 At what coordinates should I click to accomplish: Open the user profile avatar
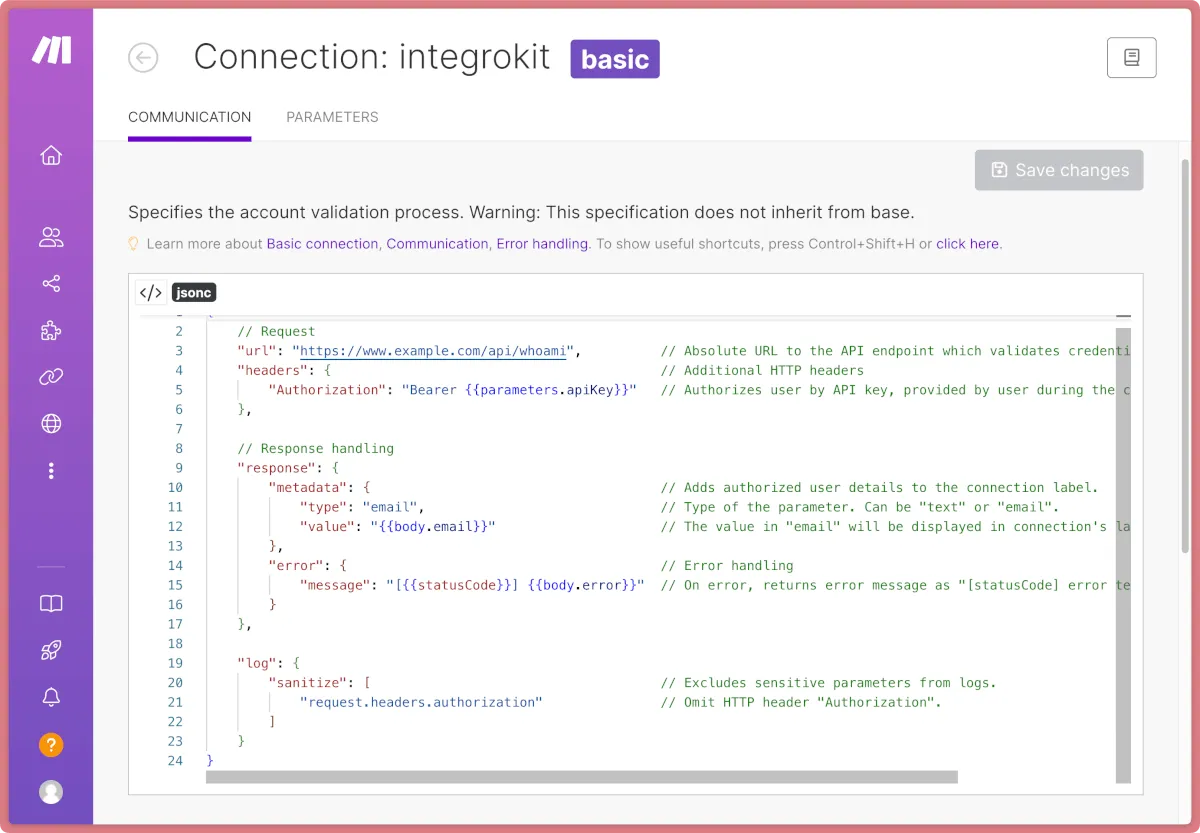tap(51, 792)
